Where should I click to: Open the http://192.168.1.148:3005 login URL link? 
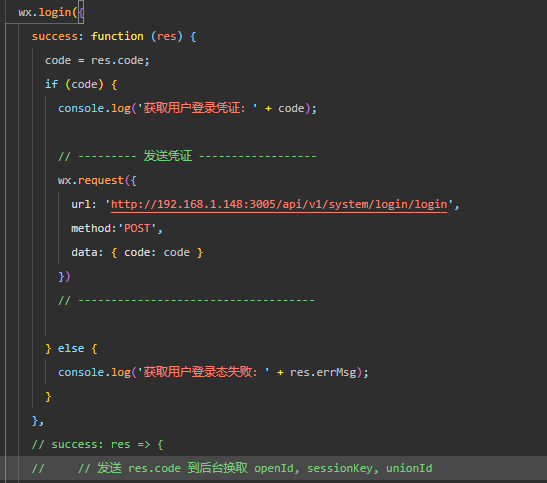[279, 204]
